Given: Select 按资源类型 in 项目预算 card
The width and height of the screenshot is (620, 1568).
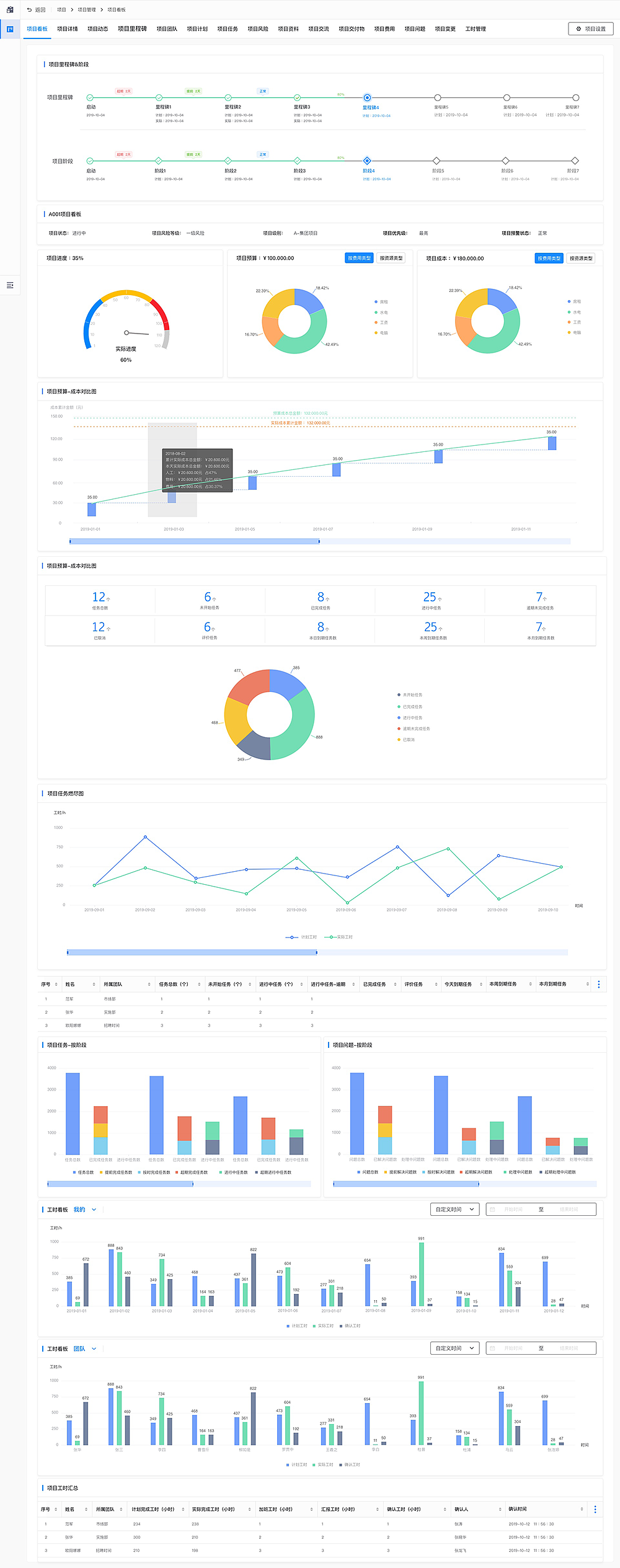Looking at the screenshot, I should (391, 259).
